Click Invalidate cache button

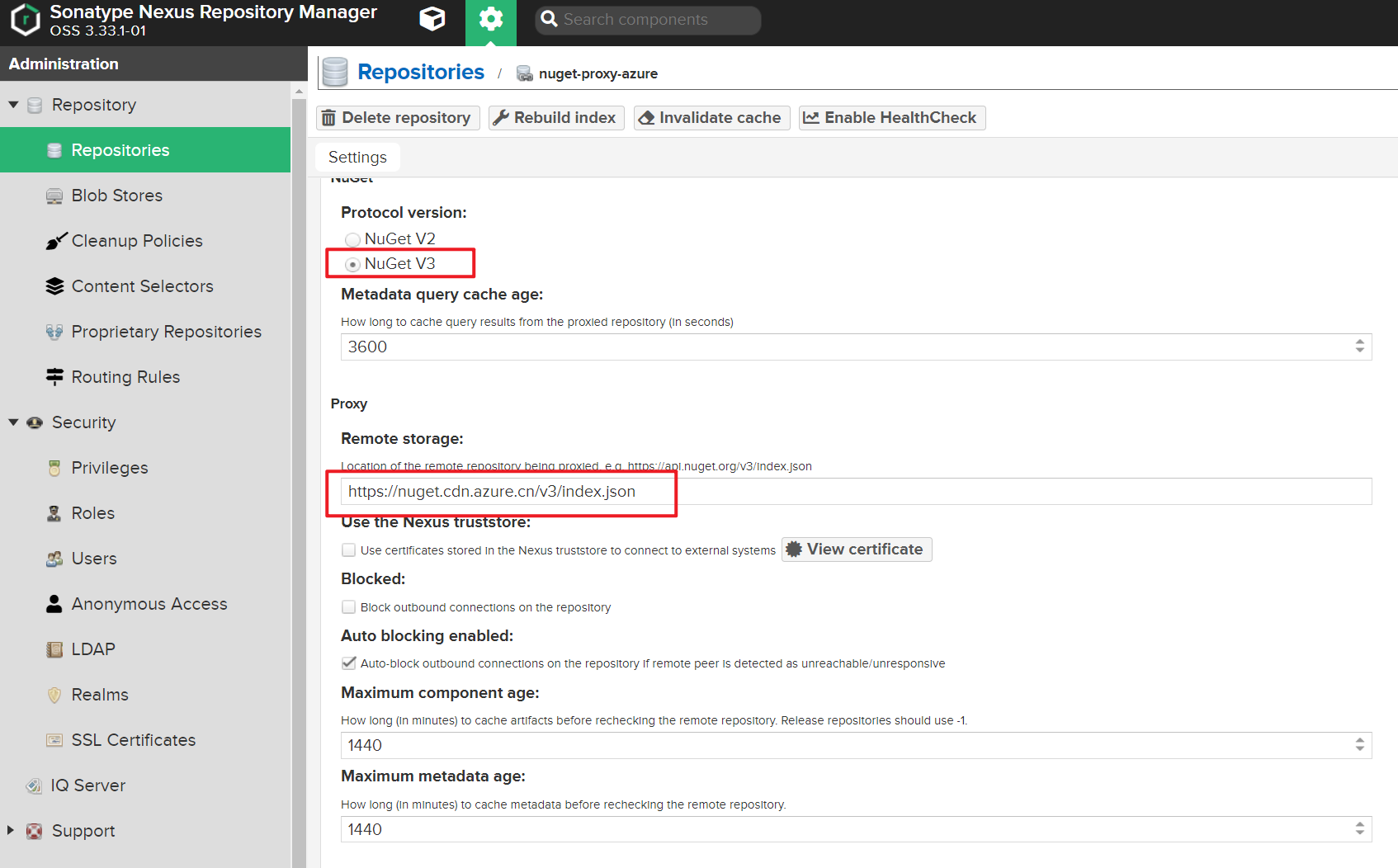(711, 118)
